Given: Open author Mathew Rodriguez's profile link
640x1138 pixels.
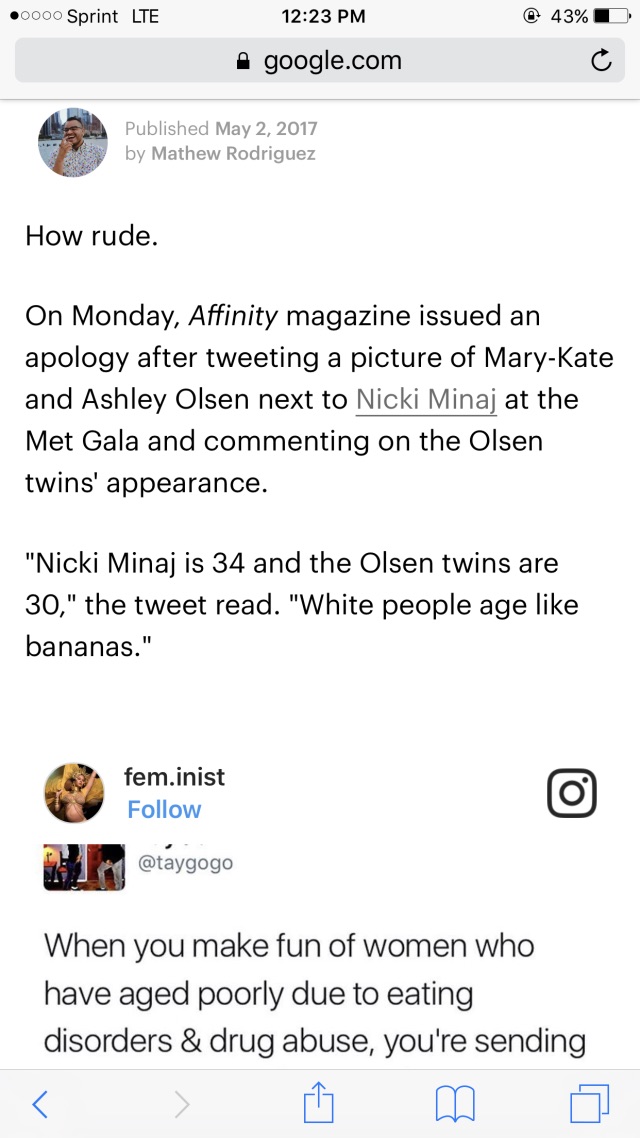Looking at the screenshot, I should tap(233, 154).
